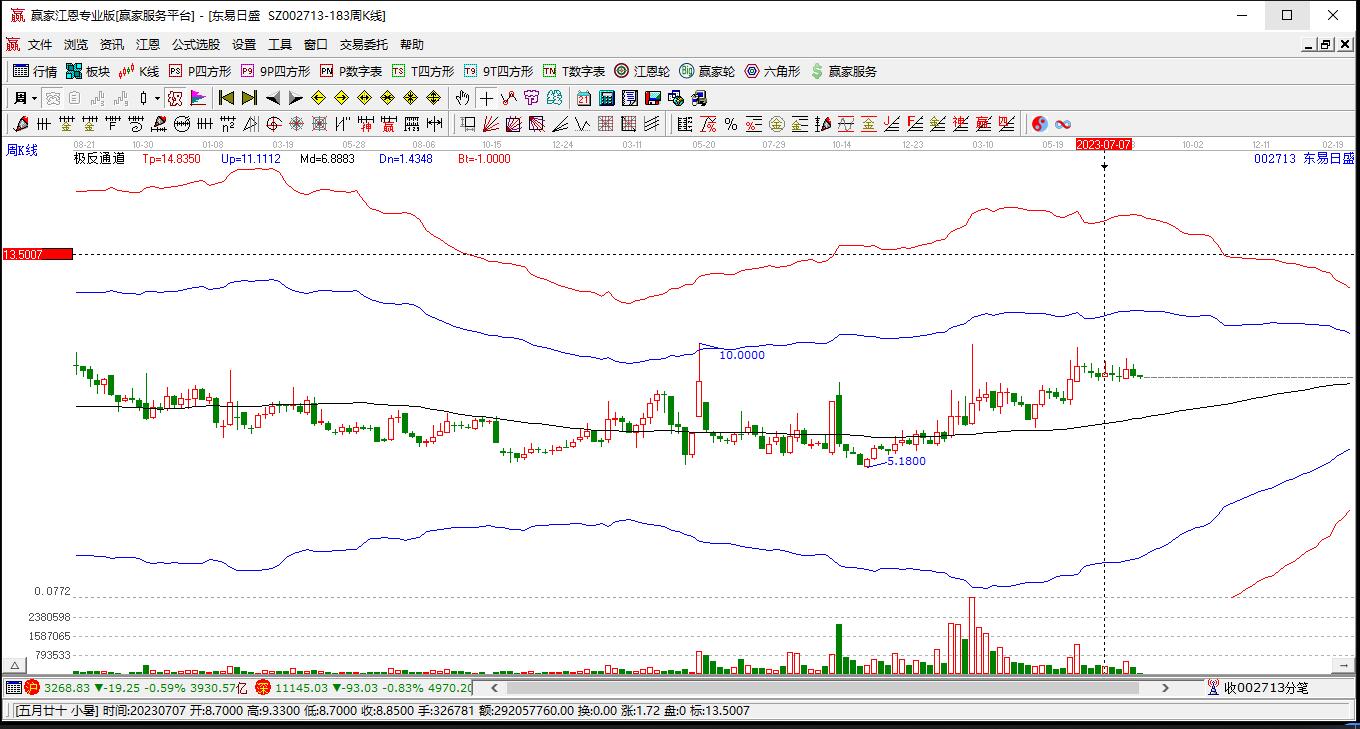Open the P数字表 number table

[x=351, y=71]
